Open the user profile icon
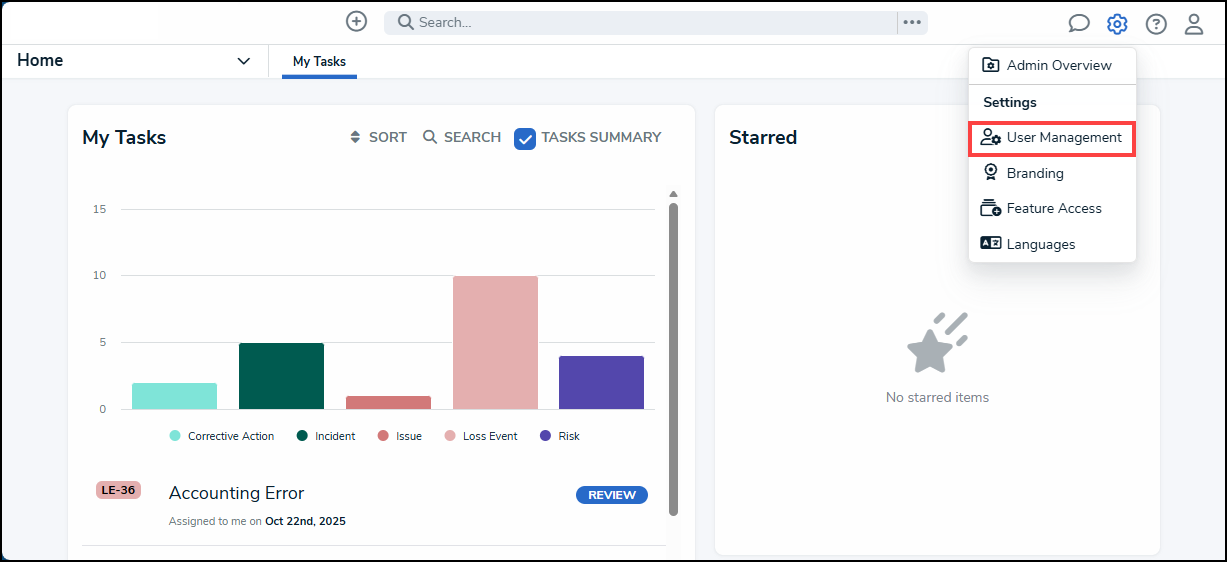 pyautogui.click(x=1194, y=24)
